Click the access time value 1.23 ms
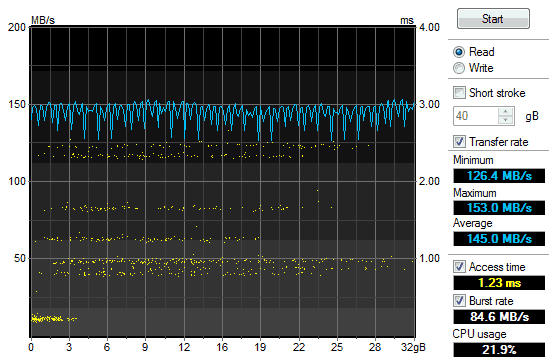 [499, 282]
